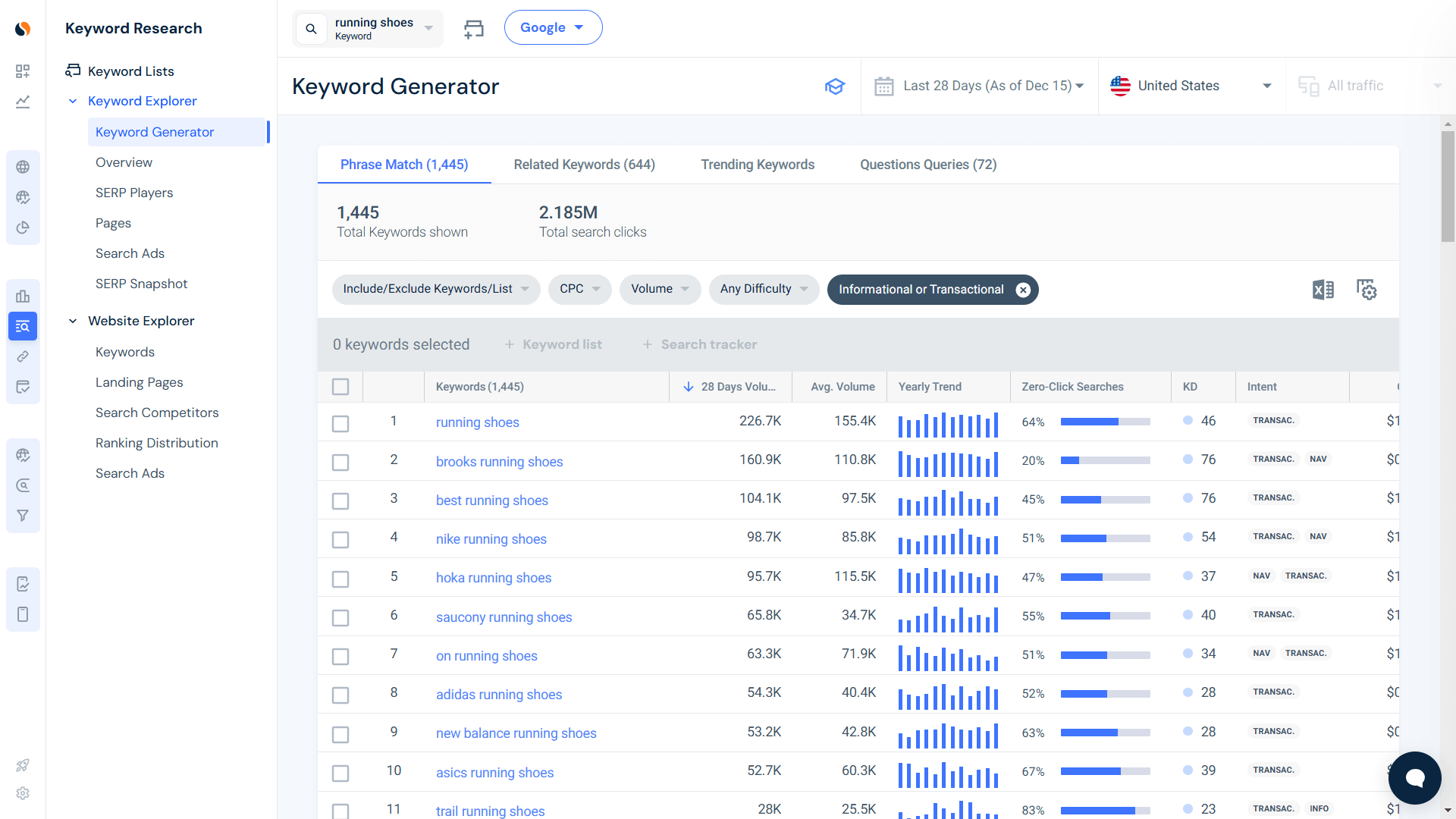The image size is (1456, 819).
Task: Open the chat bubble in bottom-right corner
Action: point(1414,777)
